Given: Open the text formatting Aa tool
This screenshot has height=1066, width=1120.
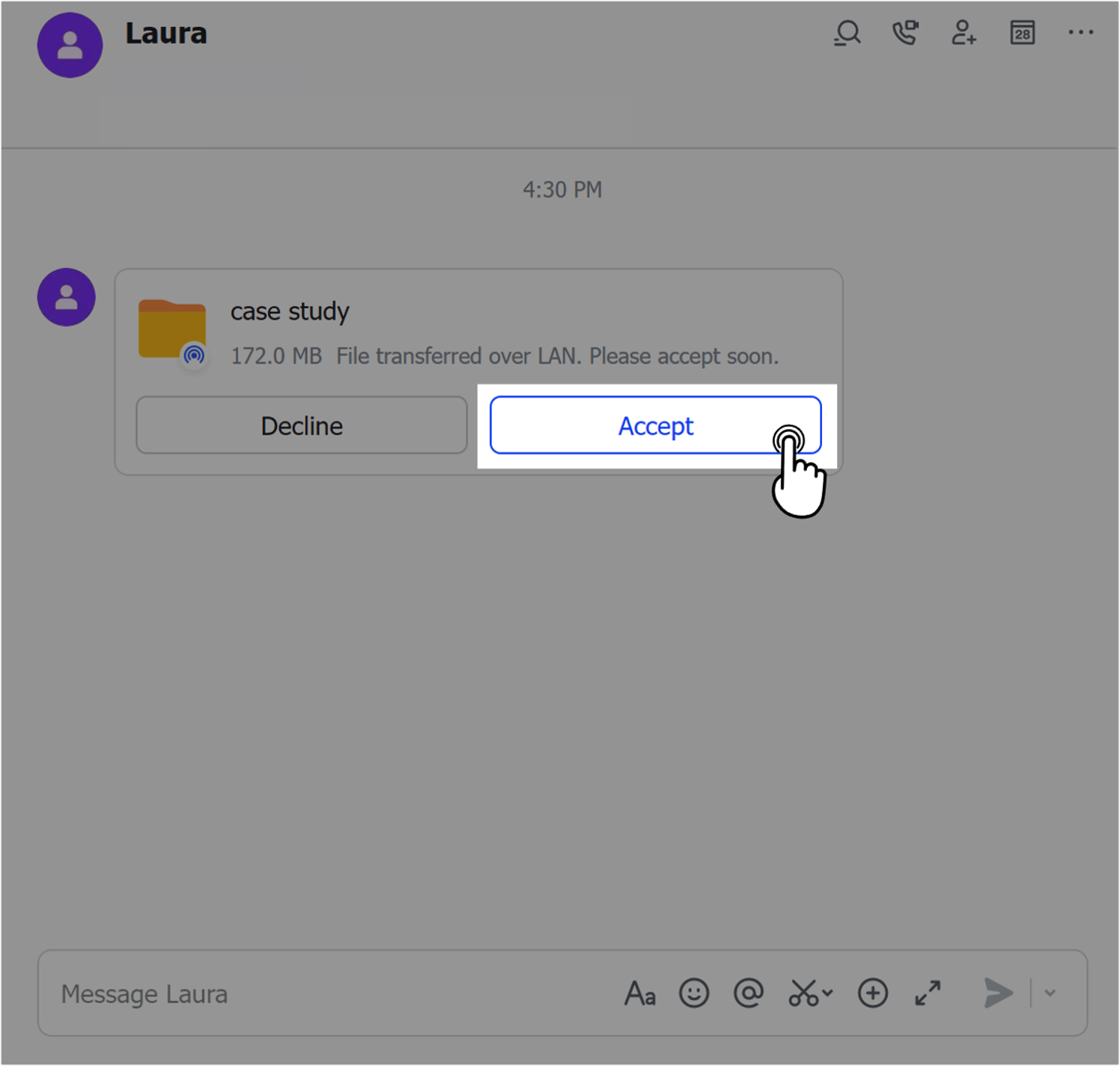Looking at the screenshot, I should (640, 993).
